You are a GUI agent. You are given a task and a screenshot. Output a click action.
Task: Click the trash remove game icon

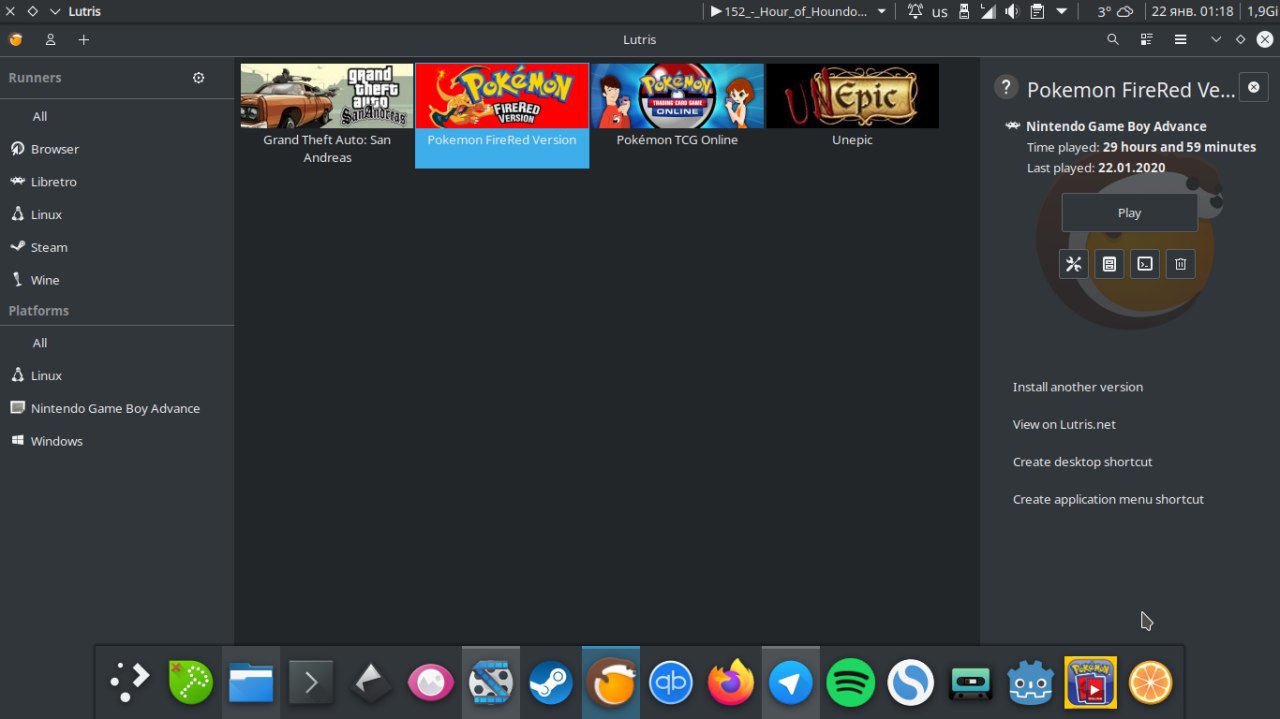tap(1181, 264)
